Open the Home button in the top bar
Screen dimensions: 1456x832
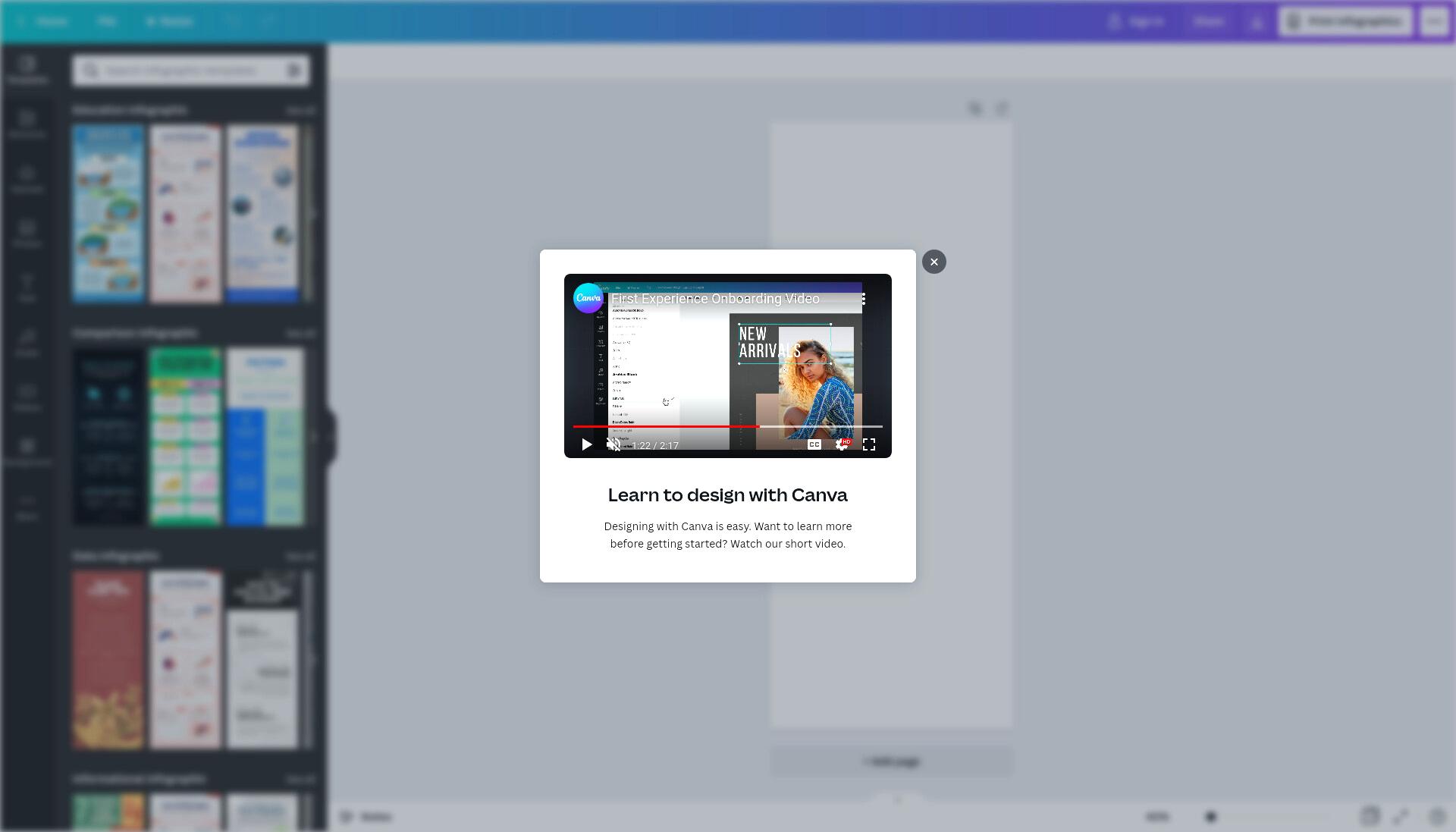tap(44, 21)
